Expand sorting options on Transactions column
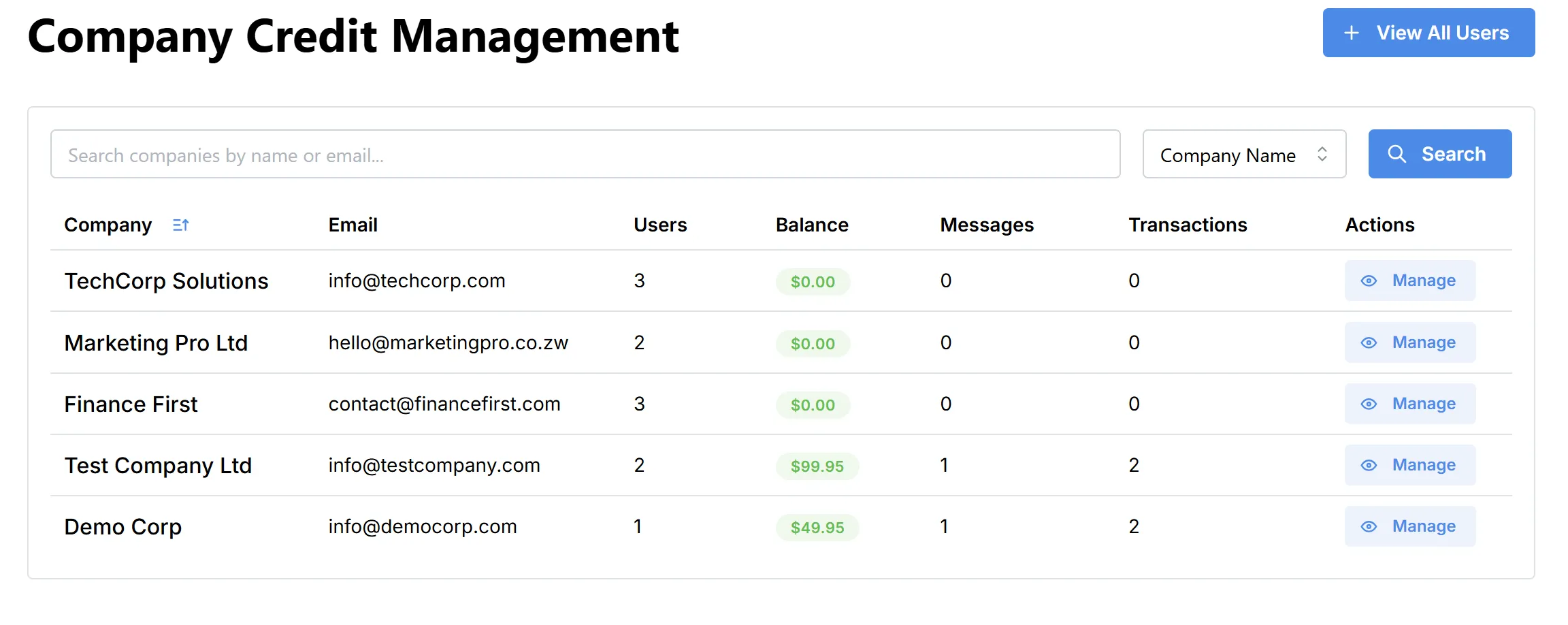The image size is (1568, 625). point(1187,225)
